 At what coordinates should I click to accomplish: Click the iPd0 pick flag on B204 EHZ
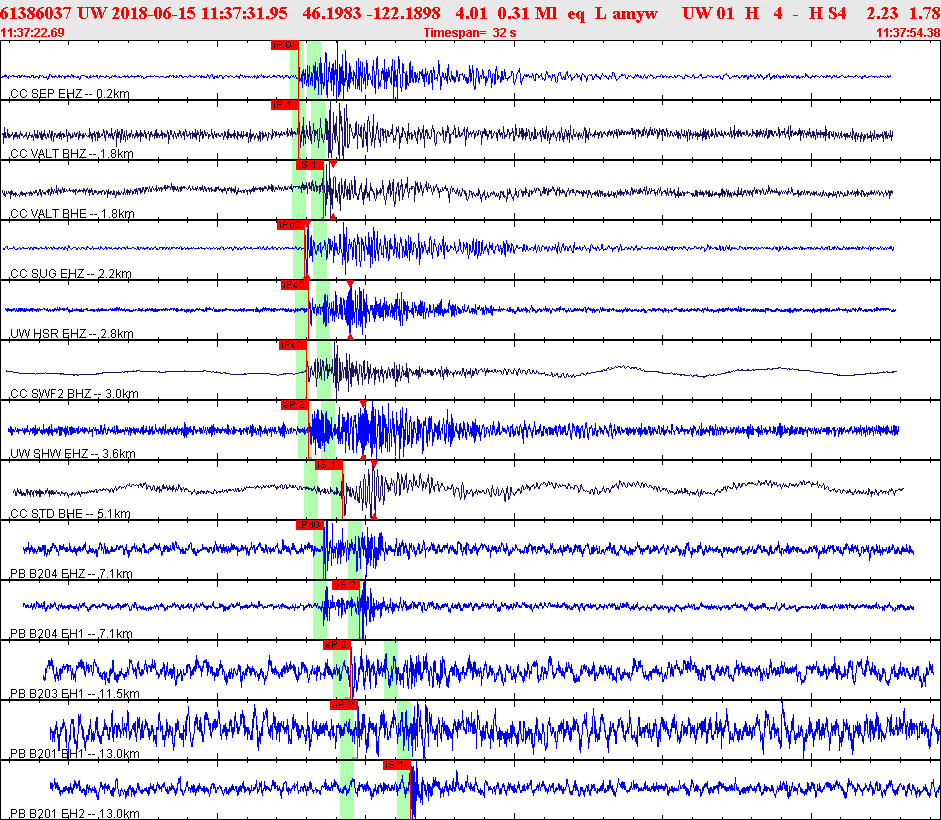pos(309,525)
